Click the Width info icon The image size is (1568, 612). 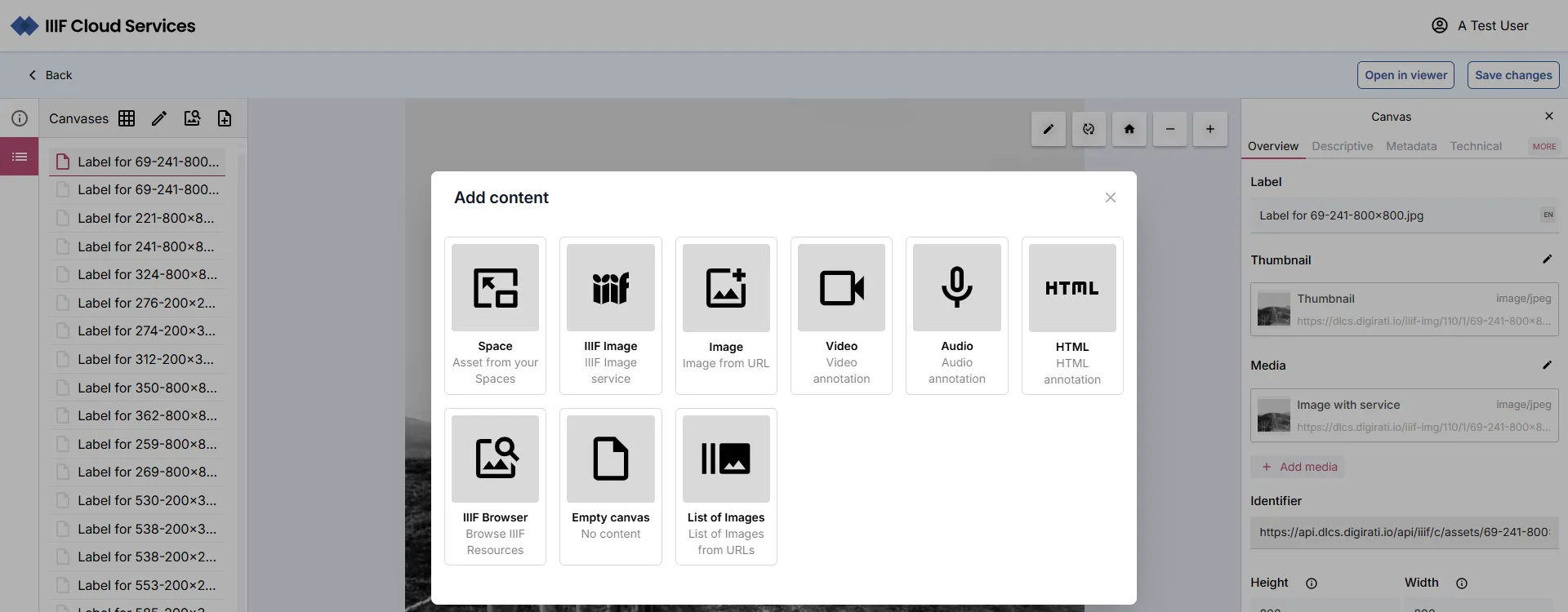point(1462,583)
